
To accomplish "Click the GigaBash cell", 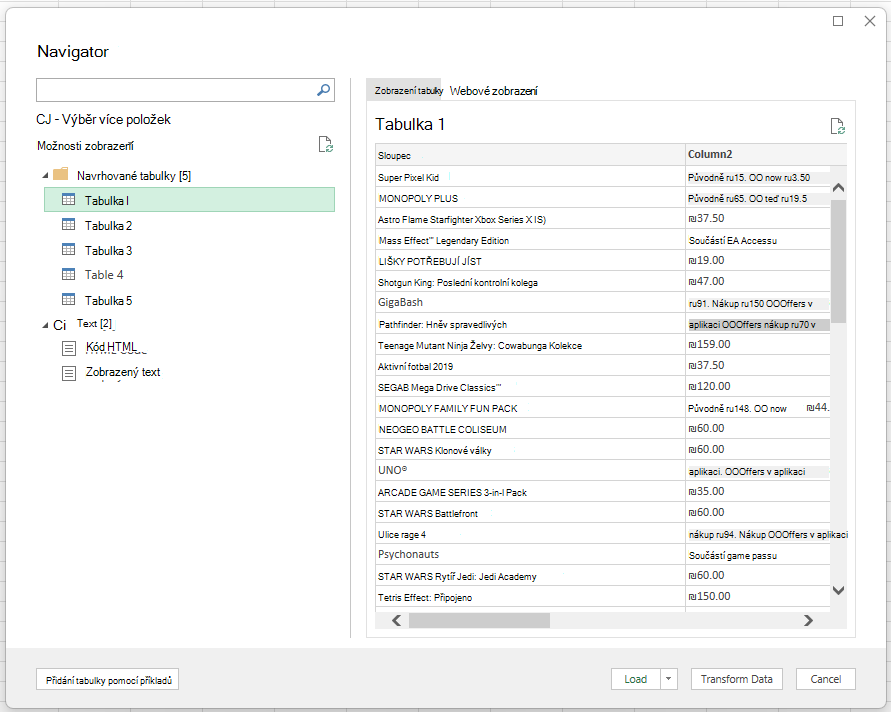I will click(530, 303).
